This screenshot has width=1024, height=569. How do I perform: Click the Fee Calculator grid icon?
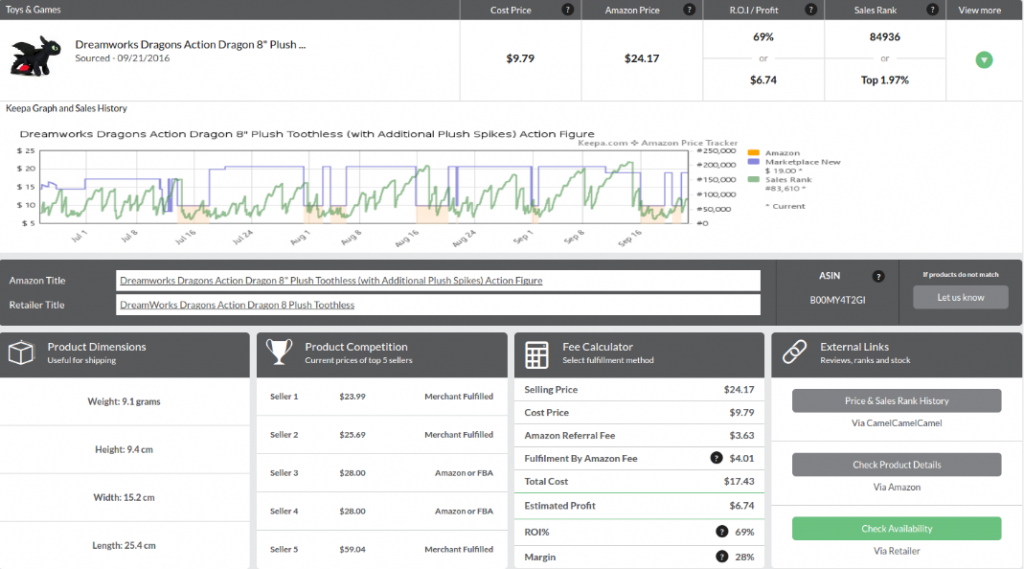click(x=537, y=355)
